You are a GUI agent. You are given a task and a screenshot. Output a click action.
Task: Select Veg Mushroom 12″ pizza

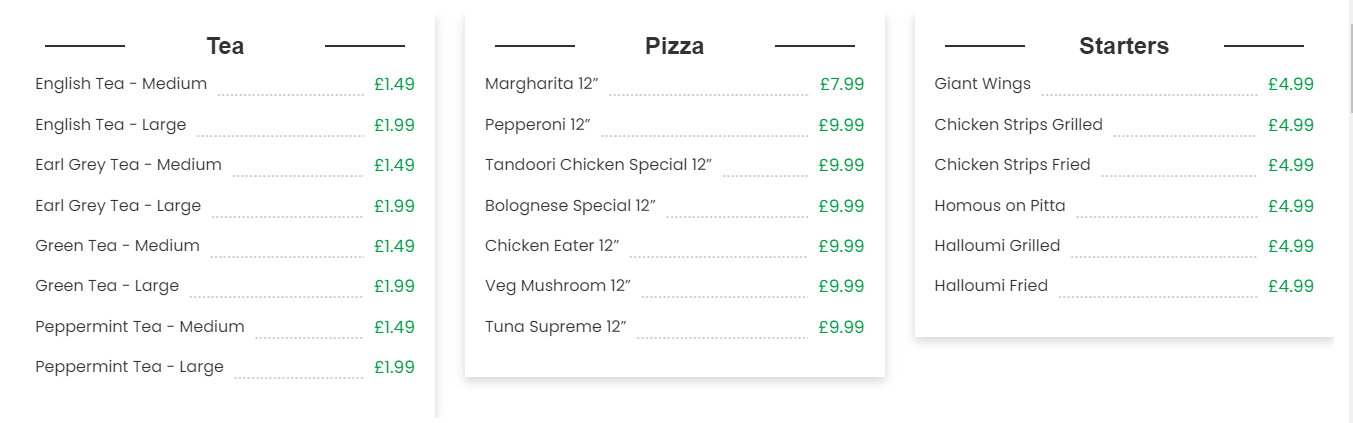[x=558, y=286]
